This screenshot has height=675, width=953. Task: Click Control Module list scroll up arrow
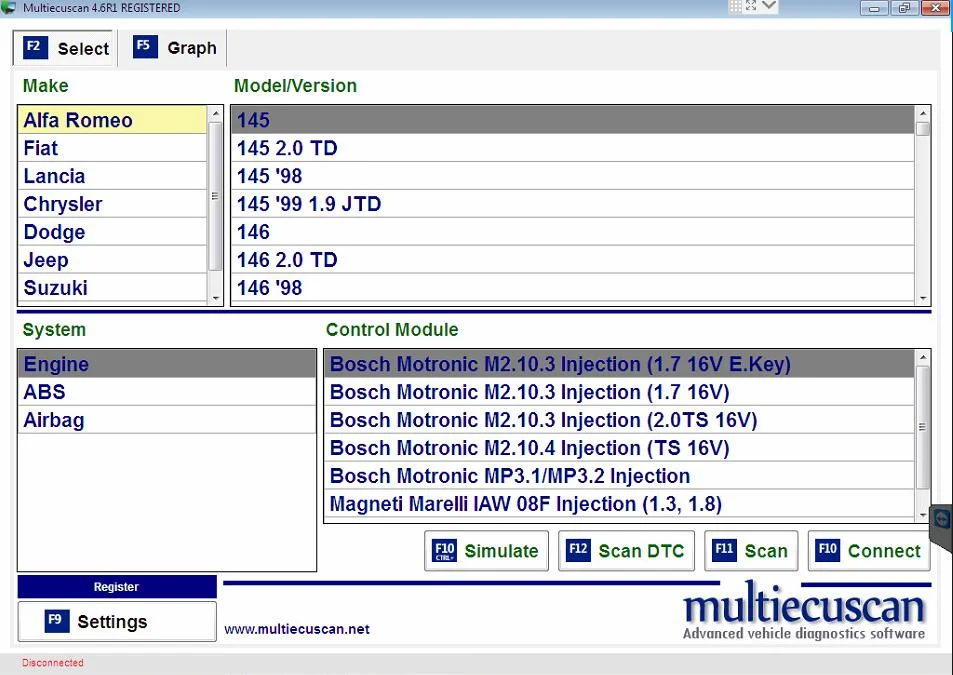[923, 357]
